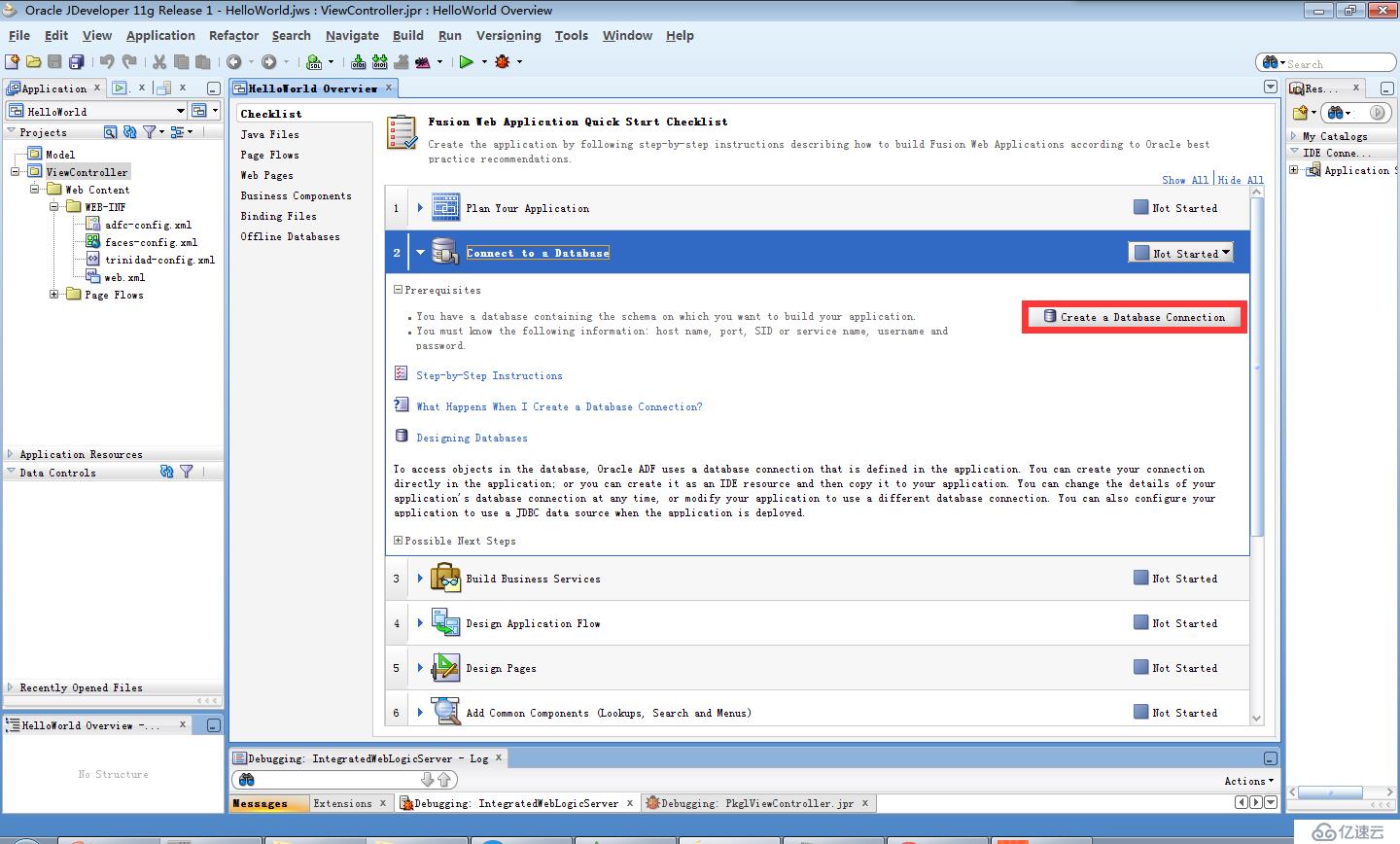Click the Resource Palette new catalog icon
This screenshot has height=844, width=1400.
[x=1300, y=113]
